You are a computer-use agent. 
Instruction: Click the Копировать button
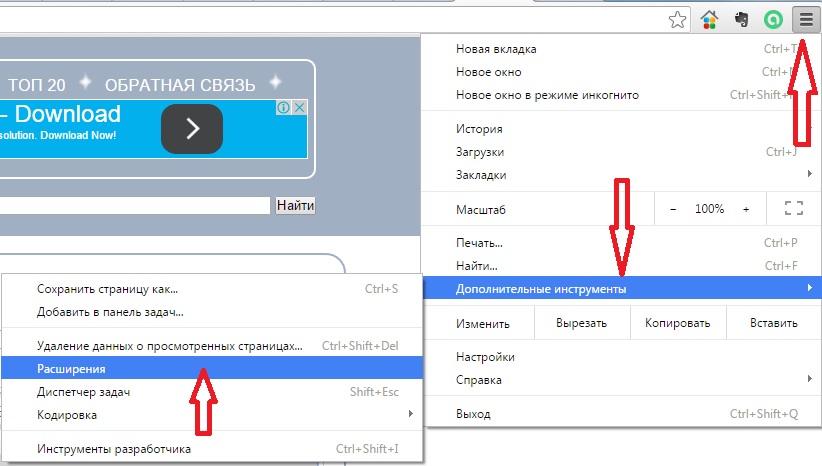pyautogui.click(x=679, y=323)
